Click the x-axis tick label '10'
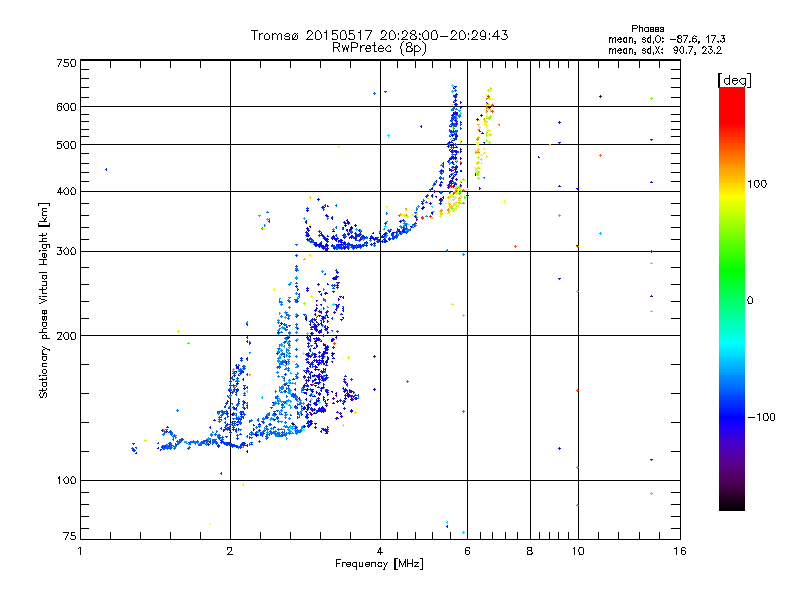800x600 pixels. 578,551
